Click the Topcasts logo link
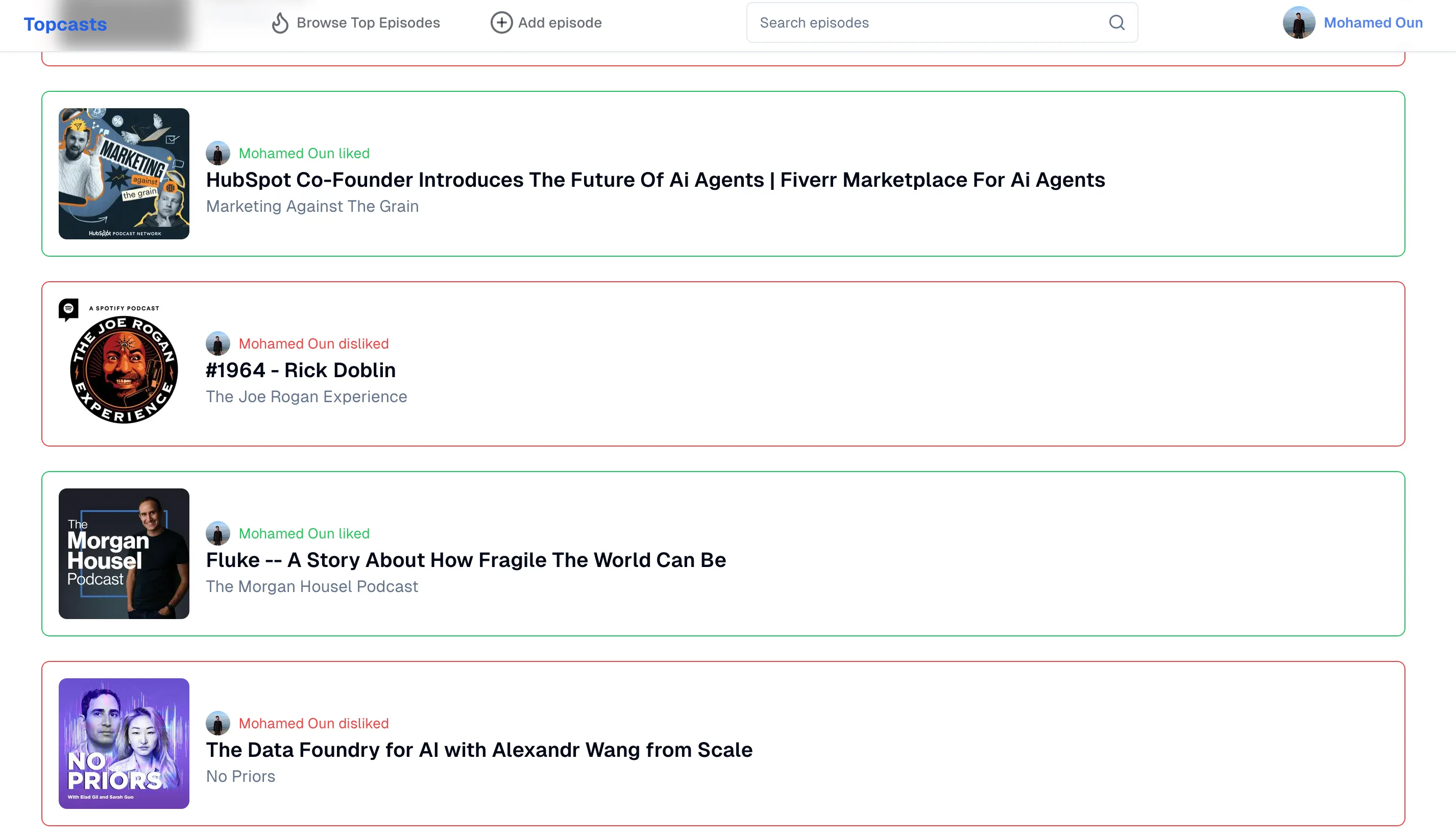 click(65, 24)
